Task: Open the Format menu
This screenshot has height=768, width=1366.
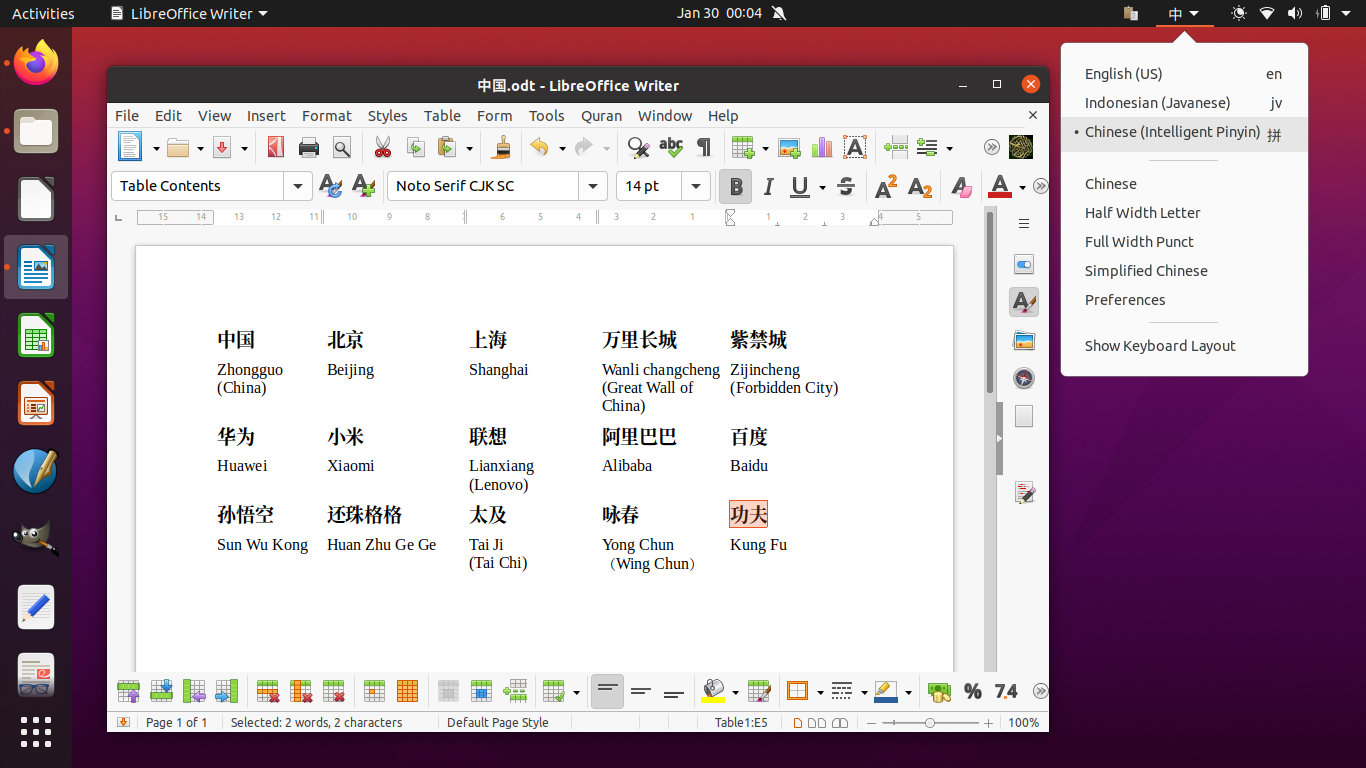Action: 327,116
